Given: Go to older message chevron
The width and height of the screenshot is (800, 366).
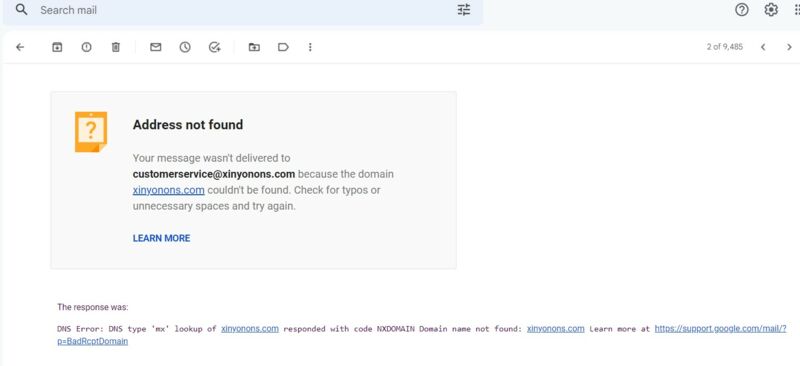Looking at the screenshot, I should [x=789, y=47].
